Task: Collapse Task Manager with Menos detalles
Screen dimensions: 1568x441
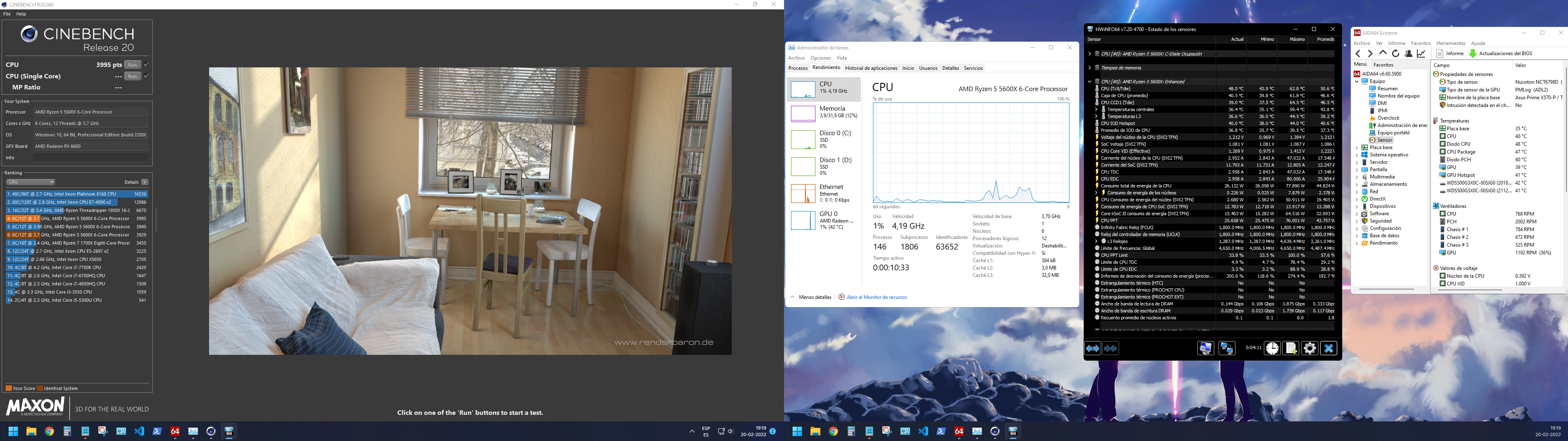Action: pyautogui.click(x=811, y=297)
